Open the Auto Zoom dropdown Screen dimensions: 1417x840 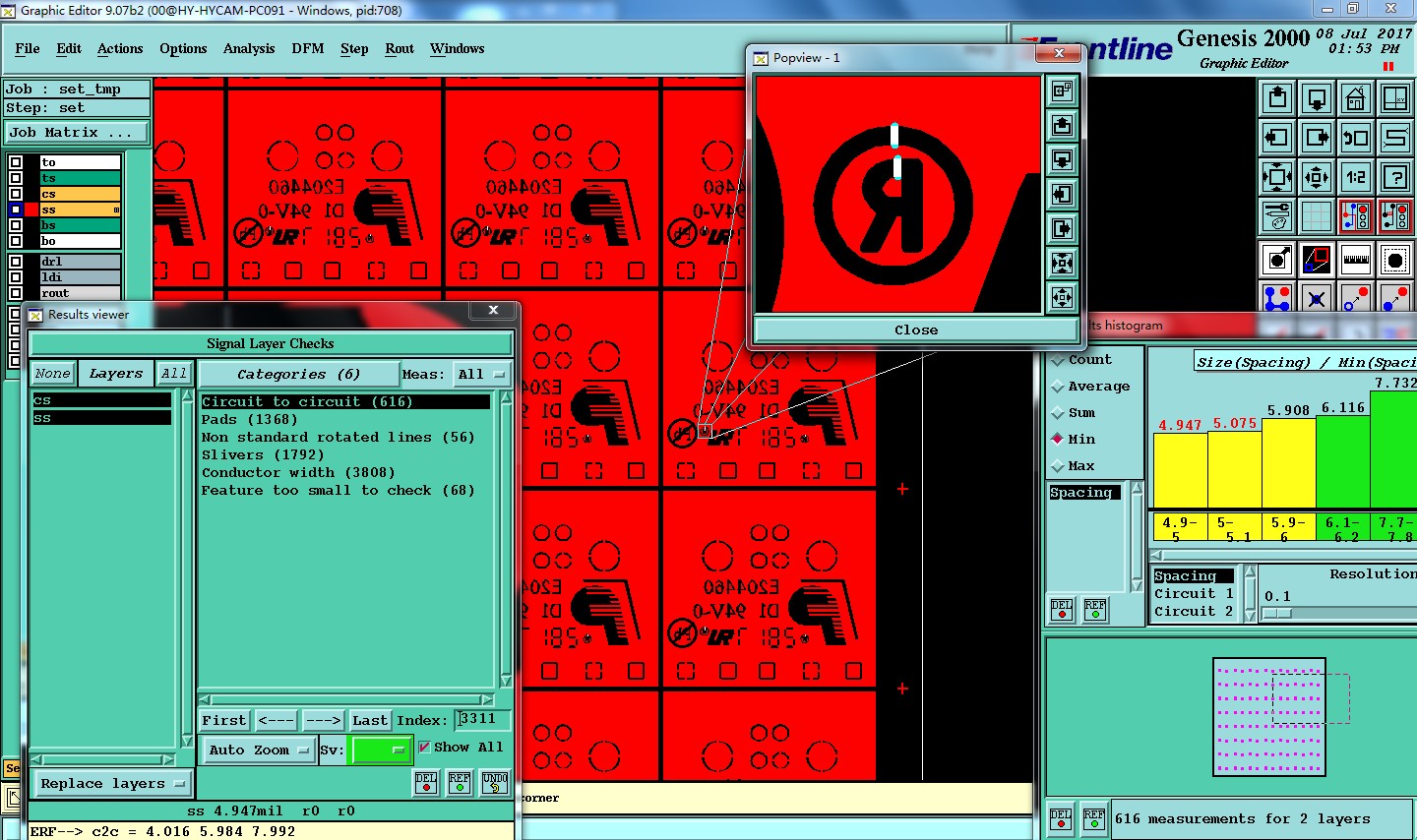(x=259, y=750)
